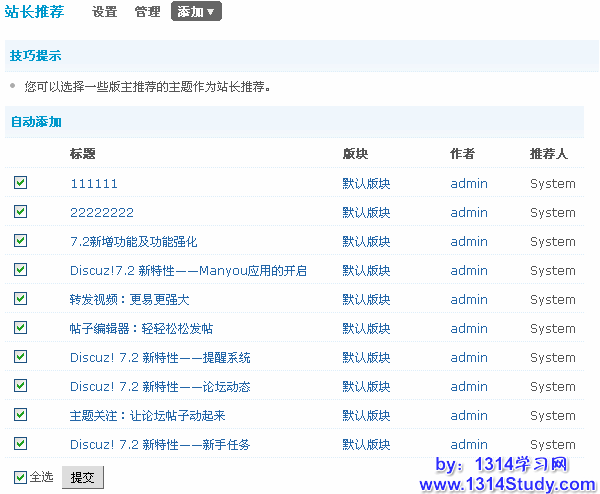Image resolution: width=600 pixels, height=494 pixels.
Task: Toggle checkbox for 主题关注：让论坛帖子动起来
Action: pos(21,415)
